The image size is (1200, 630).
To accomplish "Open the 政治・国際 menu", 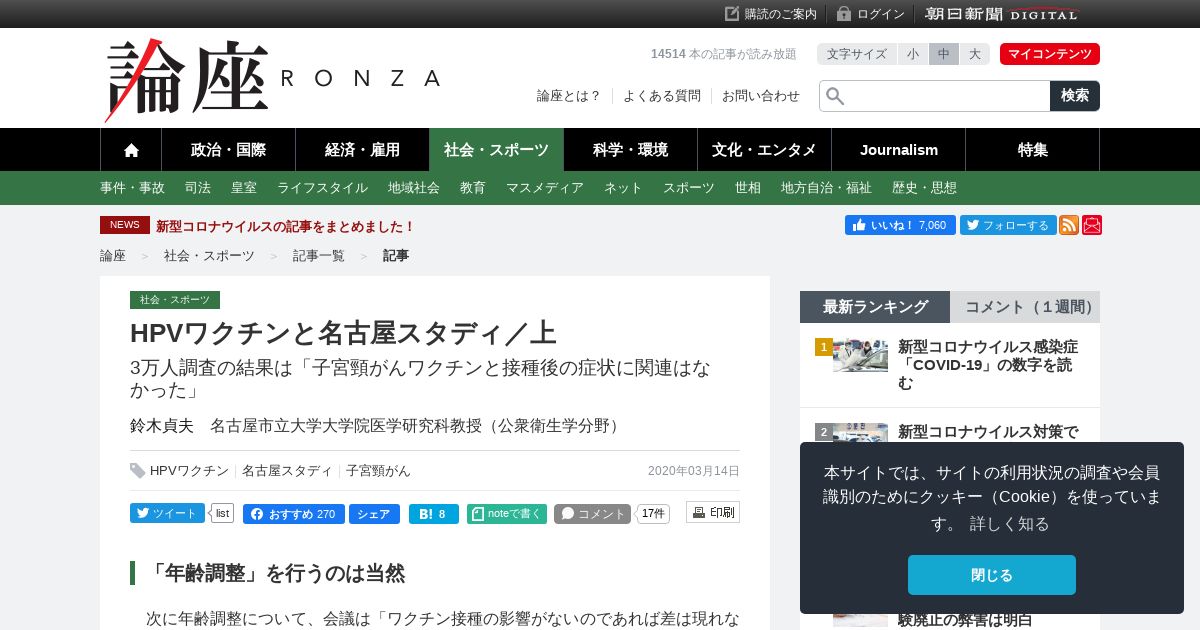I will point(229,150).
